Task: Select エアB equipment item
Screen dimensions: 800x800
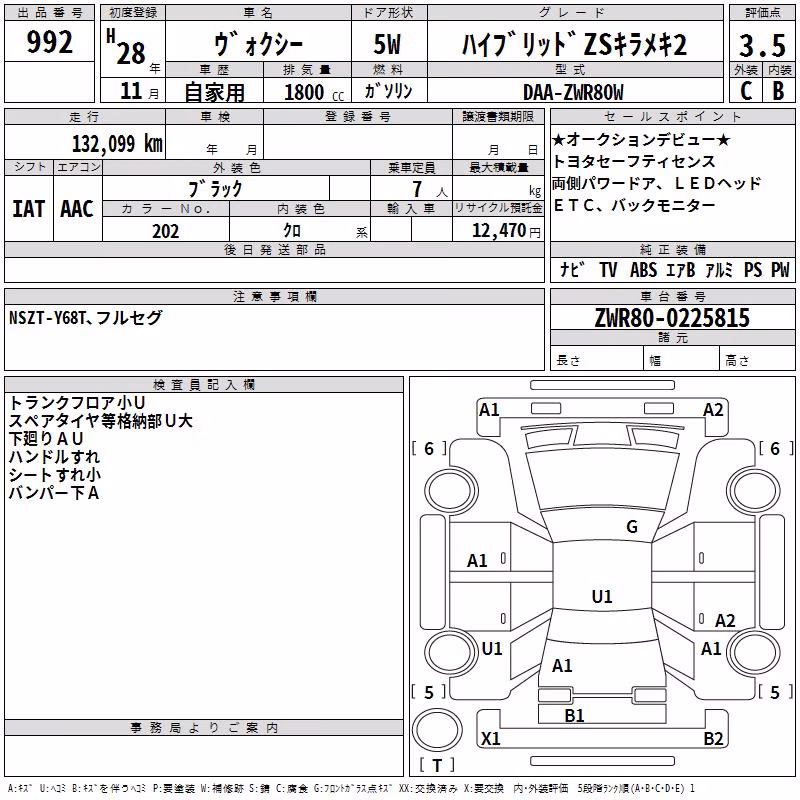Action: tap(681, 269)
